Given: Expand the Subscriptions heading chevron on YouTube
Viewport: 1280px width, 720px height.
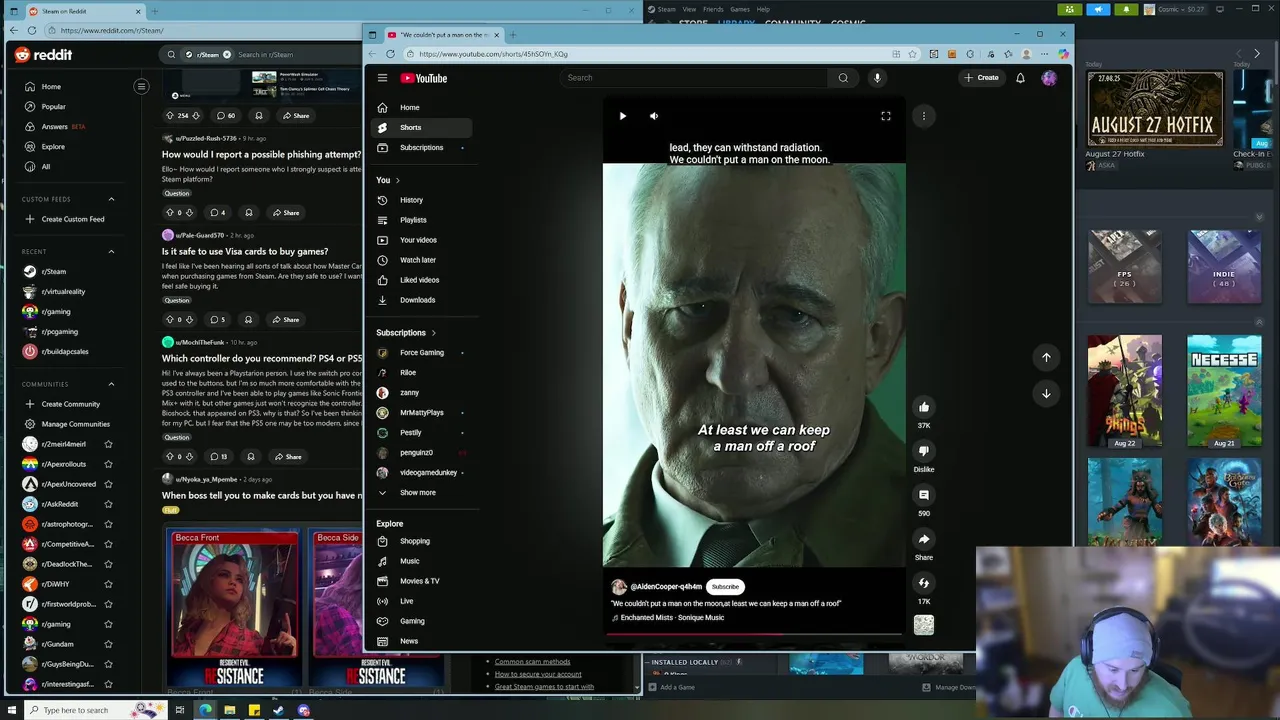Looking at the screenshot, I should click(x=433, y=333).
